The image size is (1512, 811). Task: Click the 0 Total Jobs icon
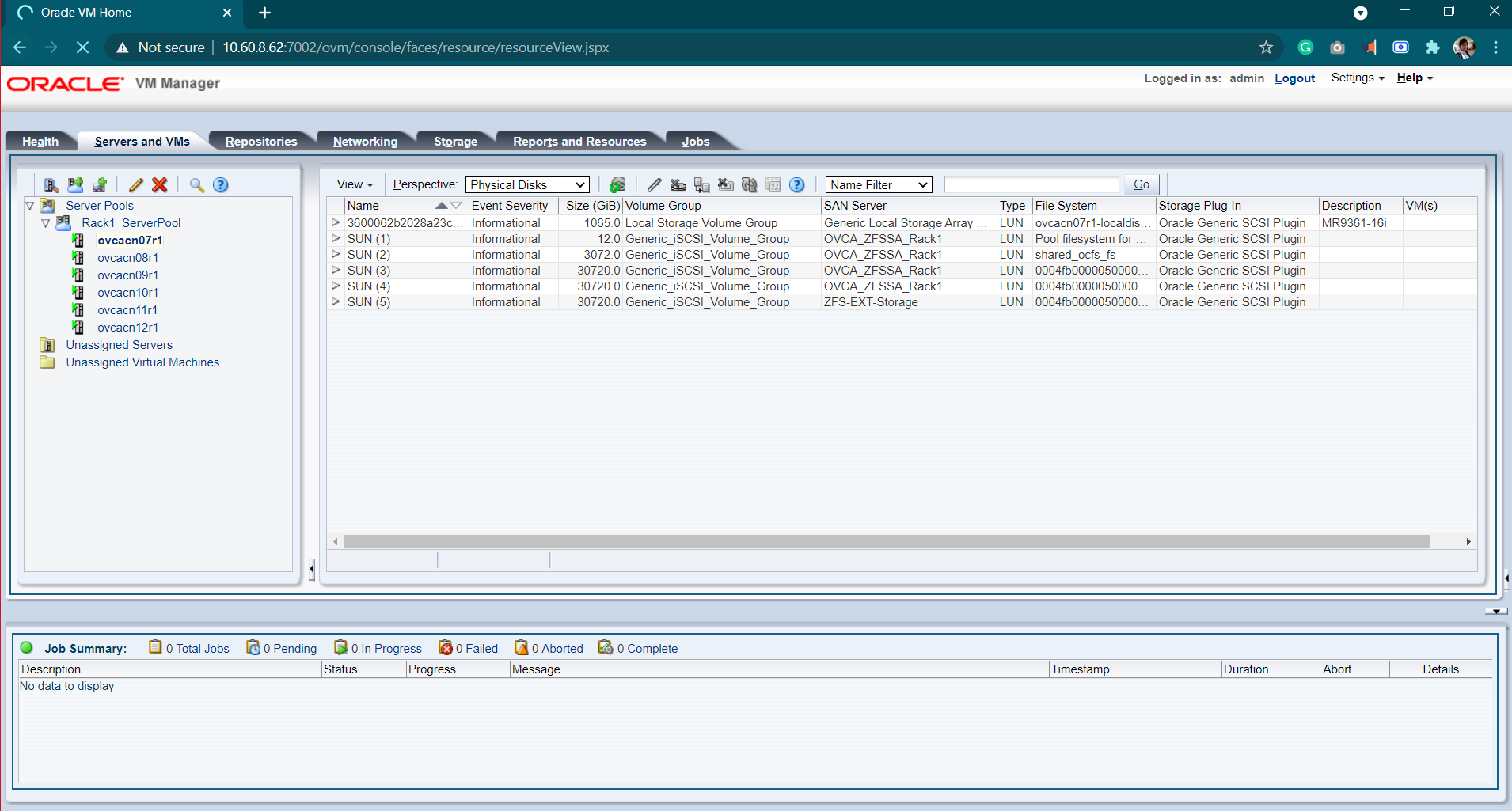pyautogui.click(x=156, y=647)
